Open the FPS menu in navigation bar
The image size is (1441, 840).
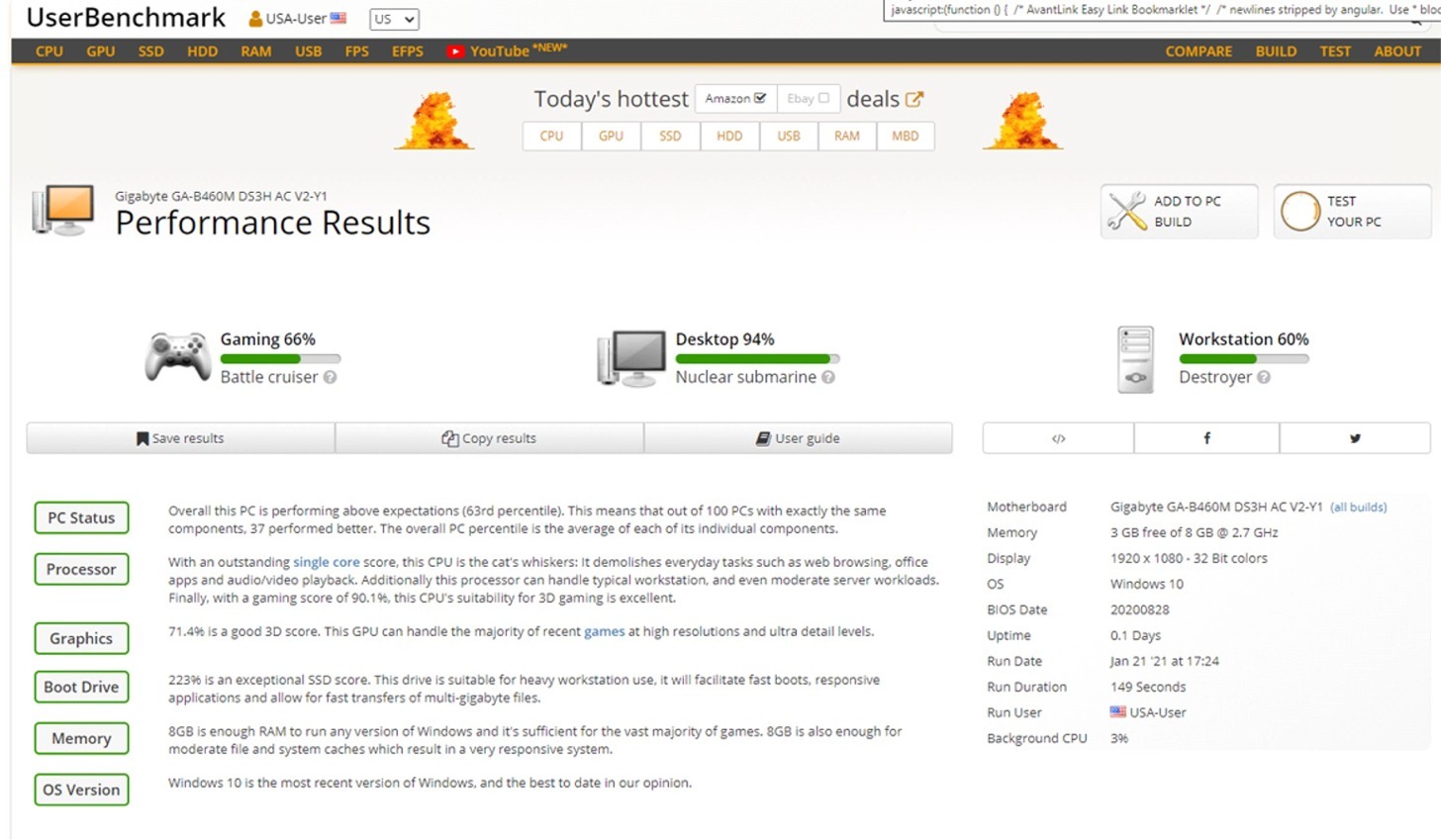tap(357, 51)
